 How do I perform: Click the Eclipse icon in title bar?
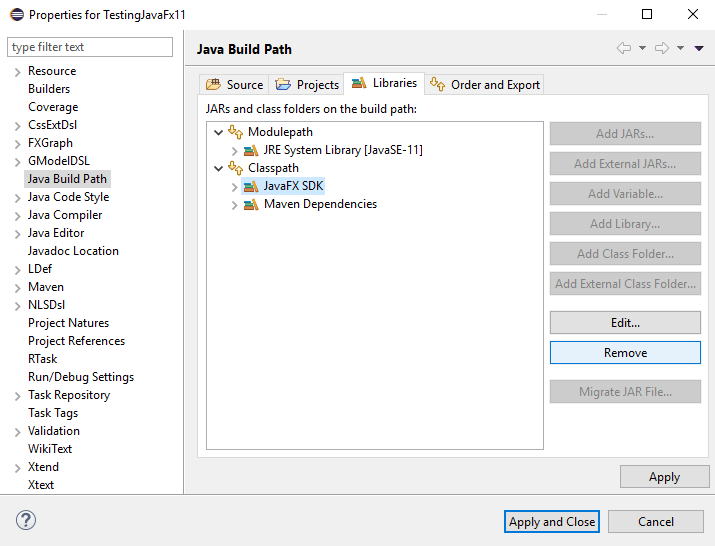pos(17,15)
